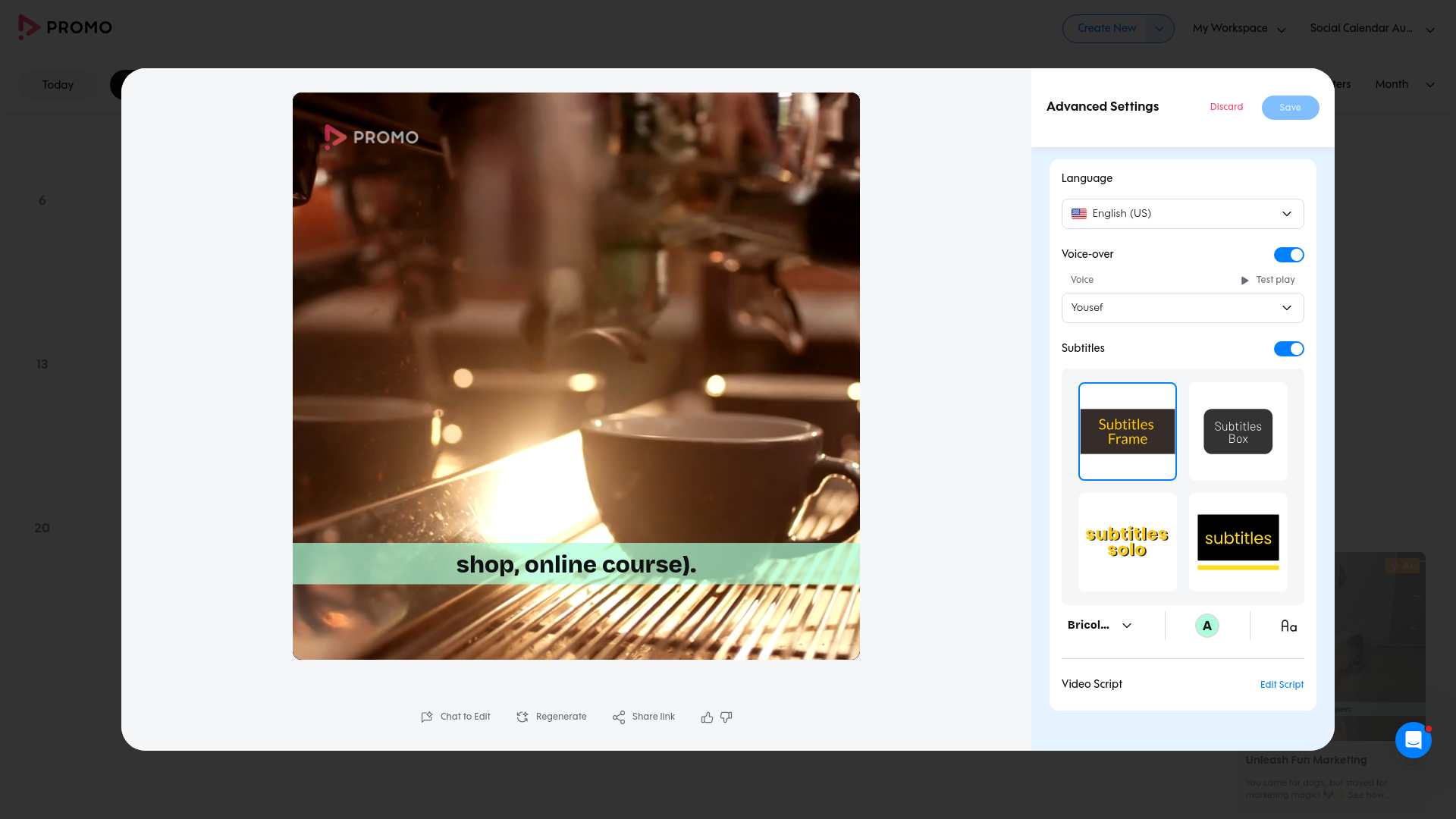1456x819 pixels.
Task: Click the Aa text case icon
Action: [x=1288, y=626]
